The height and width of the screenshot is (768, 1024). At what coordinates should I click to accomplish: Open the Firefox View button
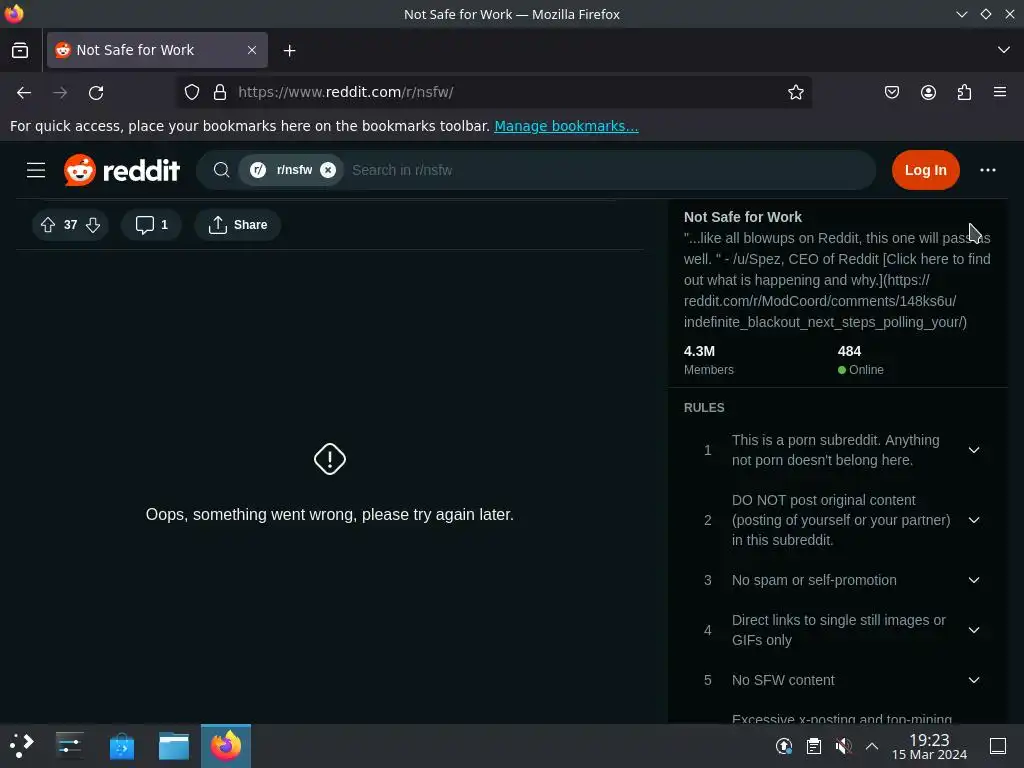tap(20, 50)
